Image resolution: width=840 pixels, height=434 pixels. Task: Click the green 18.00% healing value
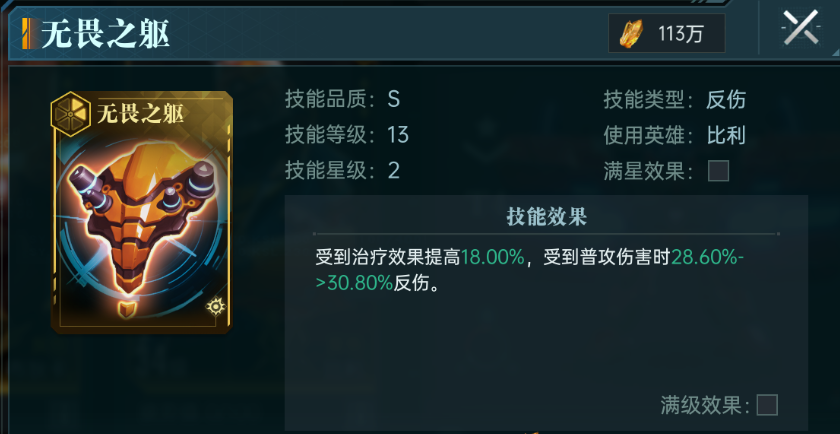[x=492, y=258]
